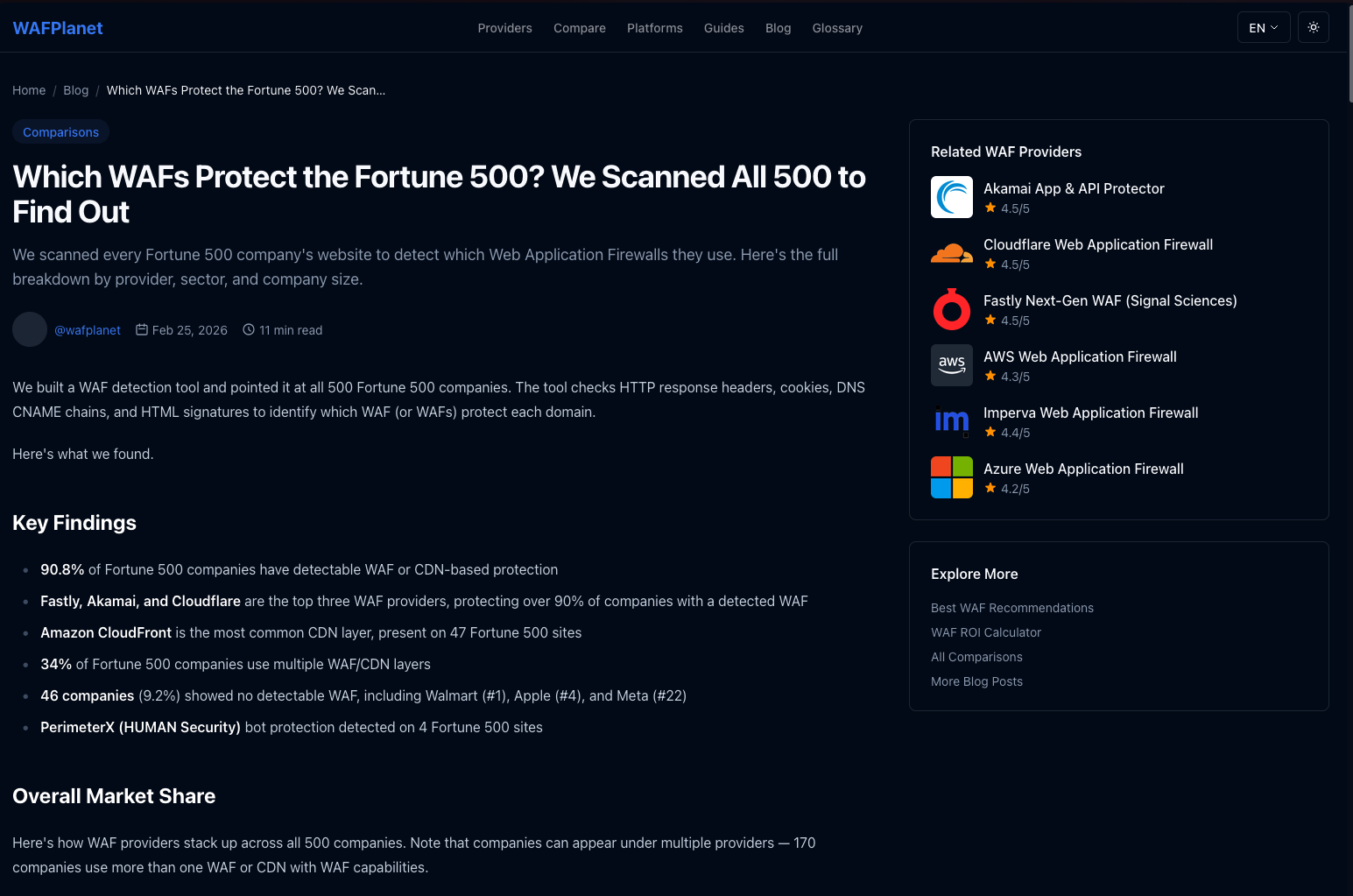Switch to the Blog navigation item
Screen dimensions: 1353x896
tap(778, 27)
